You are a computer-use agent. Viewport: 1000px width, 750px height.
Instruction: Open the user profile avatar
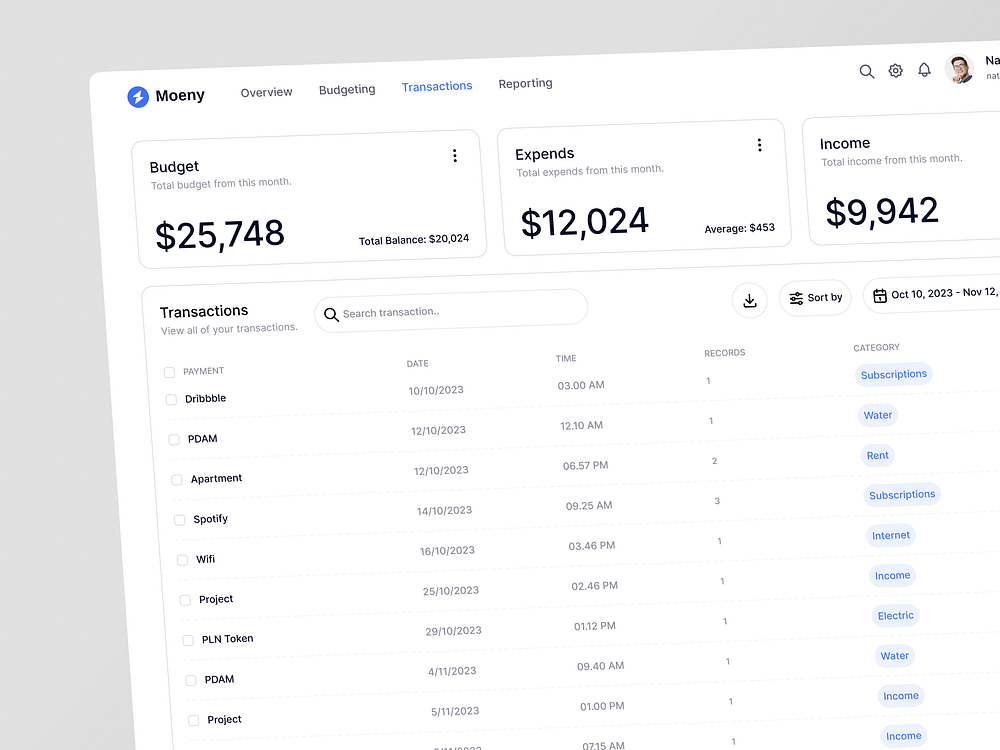pos(959,69)
